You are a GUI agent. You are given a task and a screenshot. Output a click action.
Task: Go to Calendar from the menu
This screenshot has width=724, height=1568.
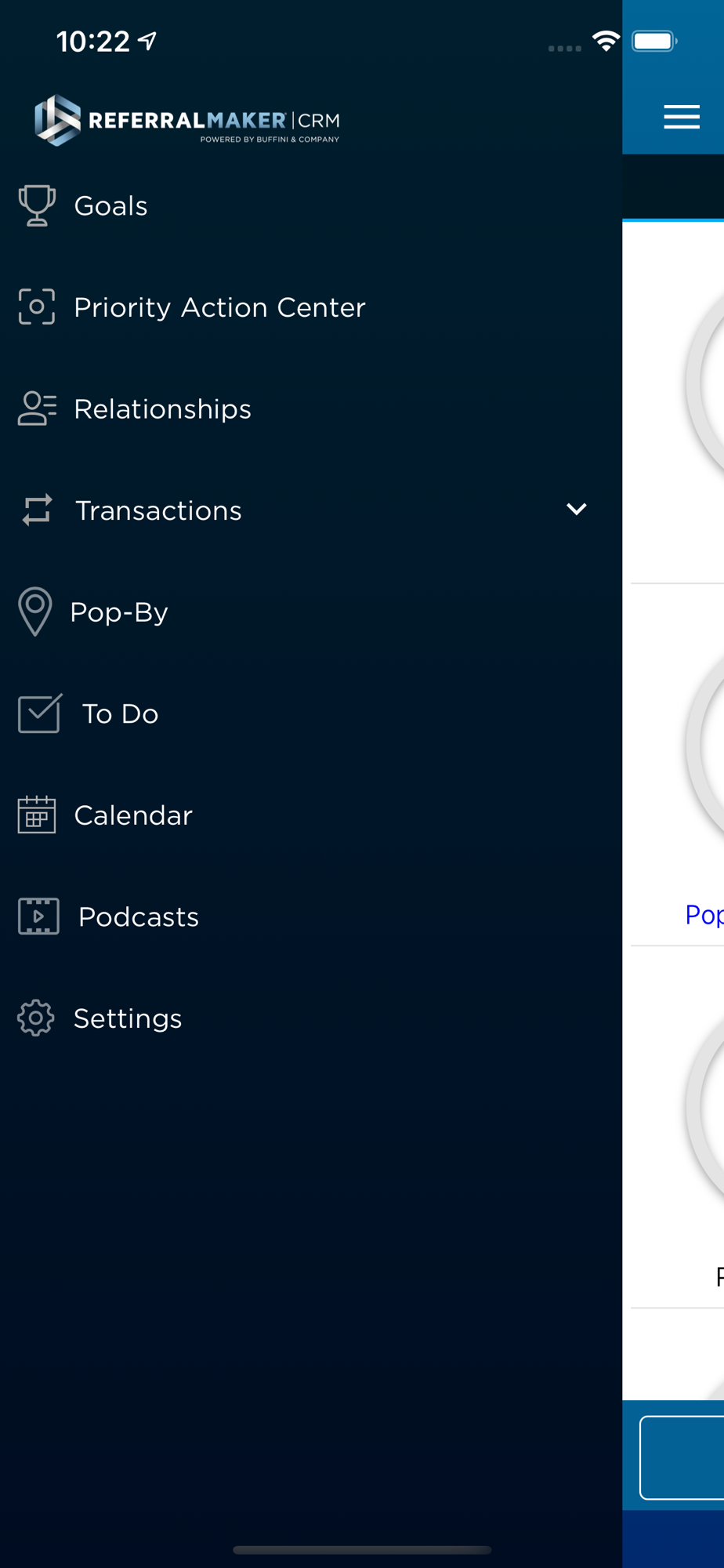coord(133,815)
